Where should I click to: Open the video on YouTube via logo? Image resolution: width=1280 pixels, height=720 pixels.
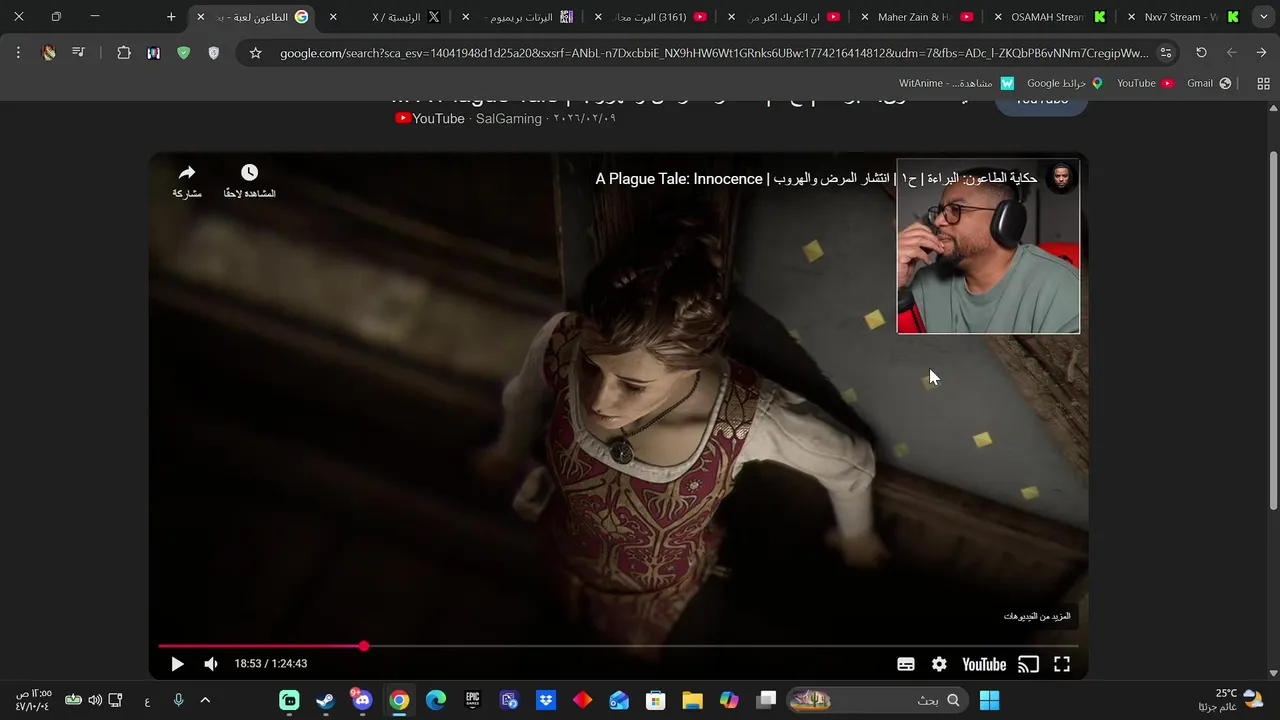[x=984, y=664]
